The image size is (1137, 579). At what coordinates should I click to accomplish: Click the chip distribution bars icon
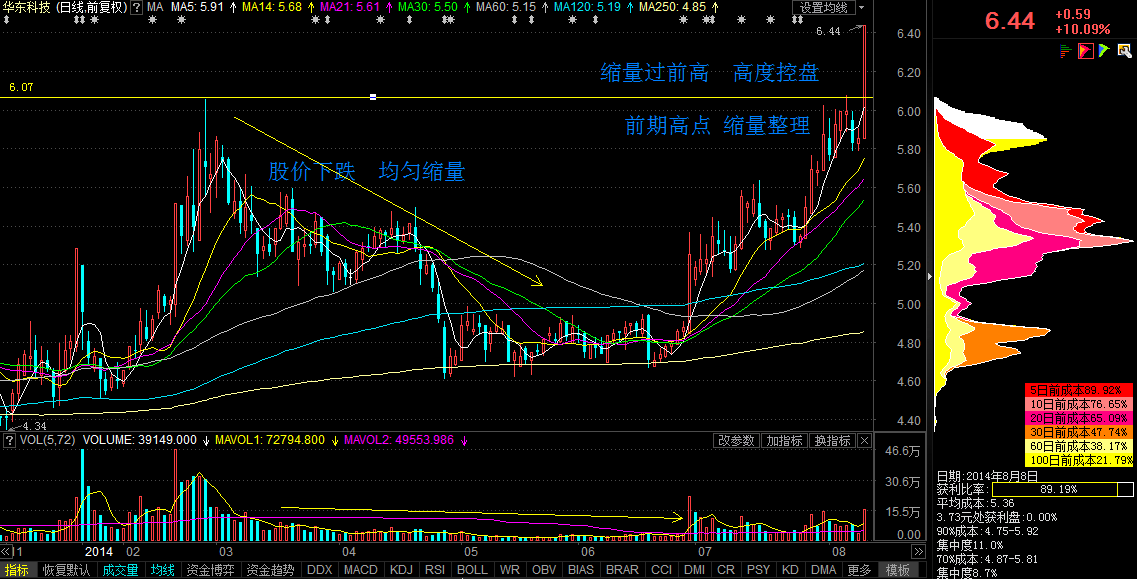(x=1067, y=51)
